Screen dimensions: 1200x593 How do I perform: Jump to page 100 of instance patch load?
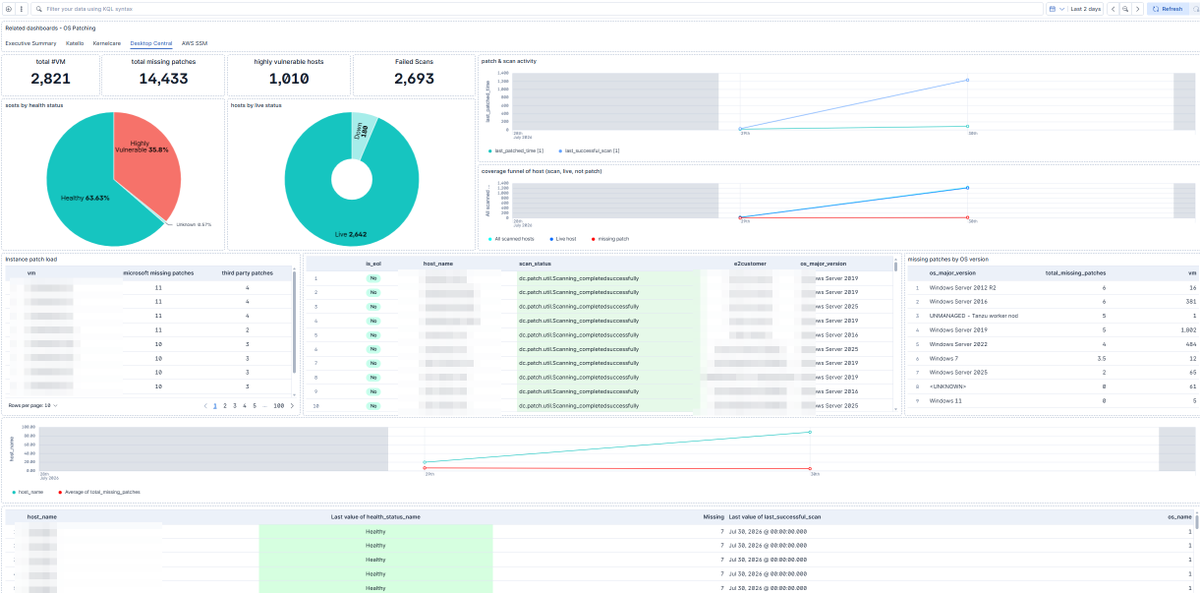click(x=278, y=405)
